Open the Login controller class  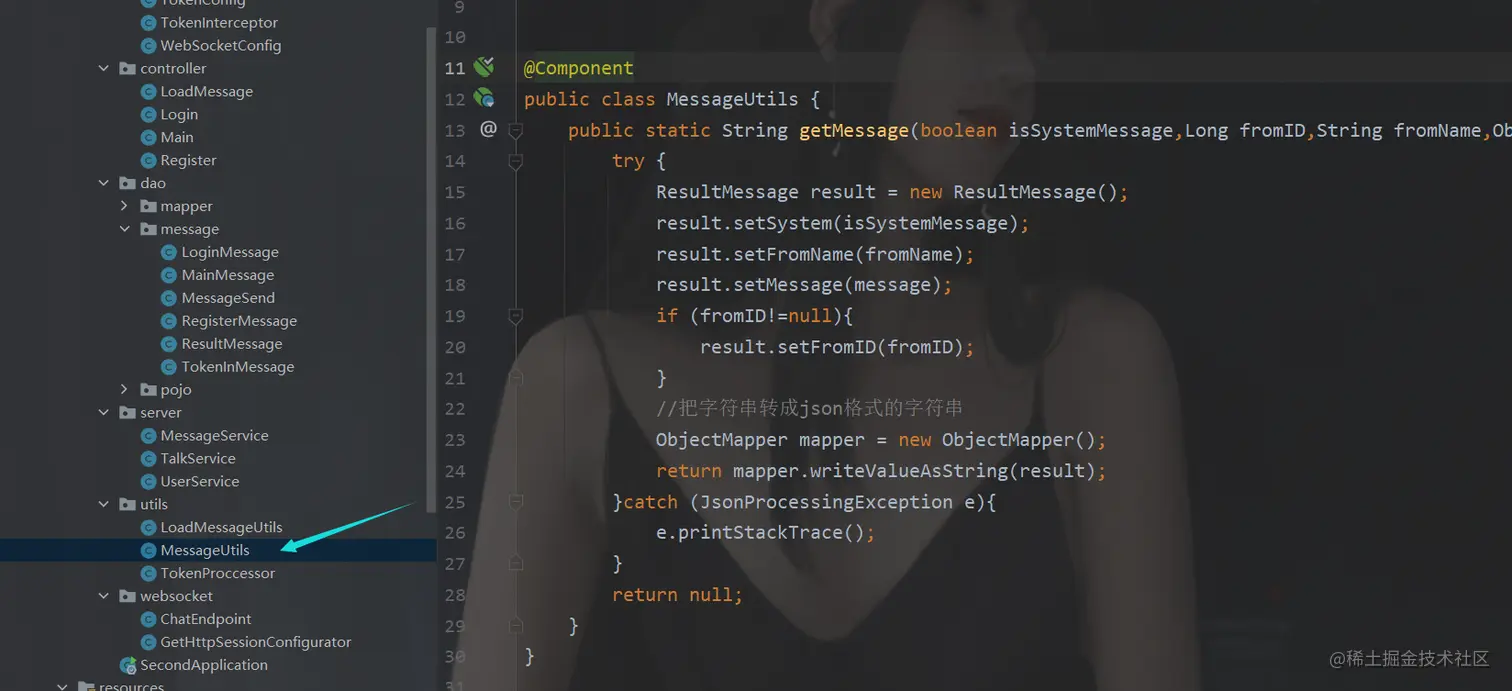coord(179,114)
